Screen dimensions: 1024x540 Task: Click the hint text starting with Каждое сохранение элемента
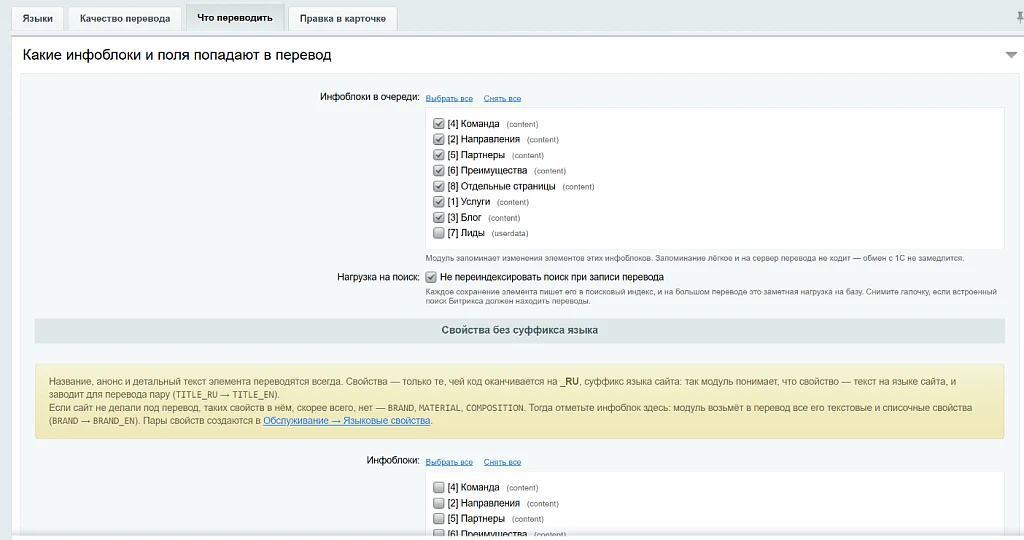[x=711, y=296]
